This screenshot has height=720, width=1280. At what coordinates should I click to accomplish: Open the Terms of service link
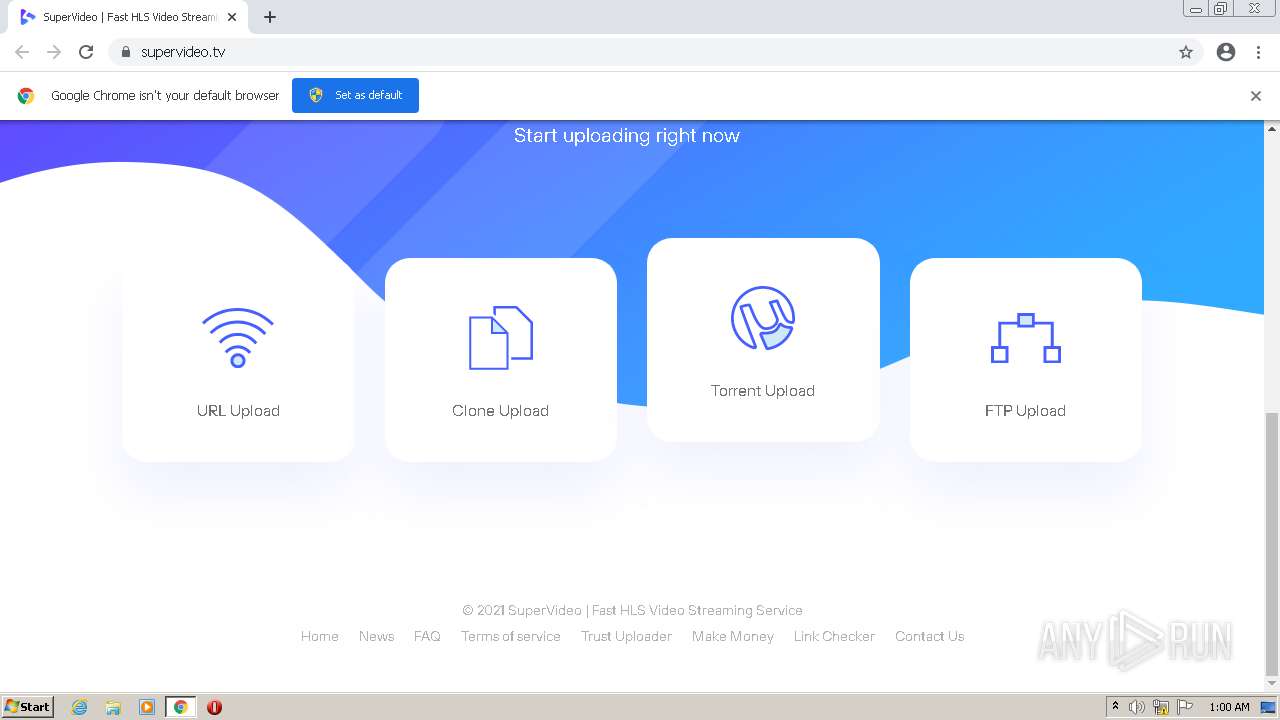click(511, 636)
